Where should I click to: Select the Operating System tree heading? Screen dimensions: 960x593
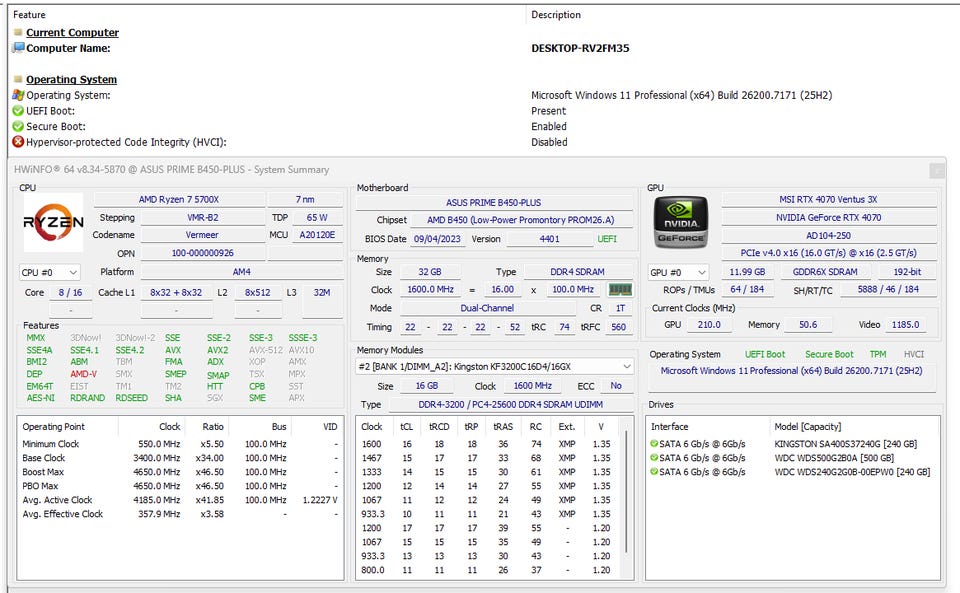[71, 80]
